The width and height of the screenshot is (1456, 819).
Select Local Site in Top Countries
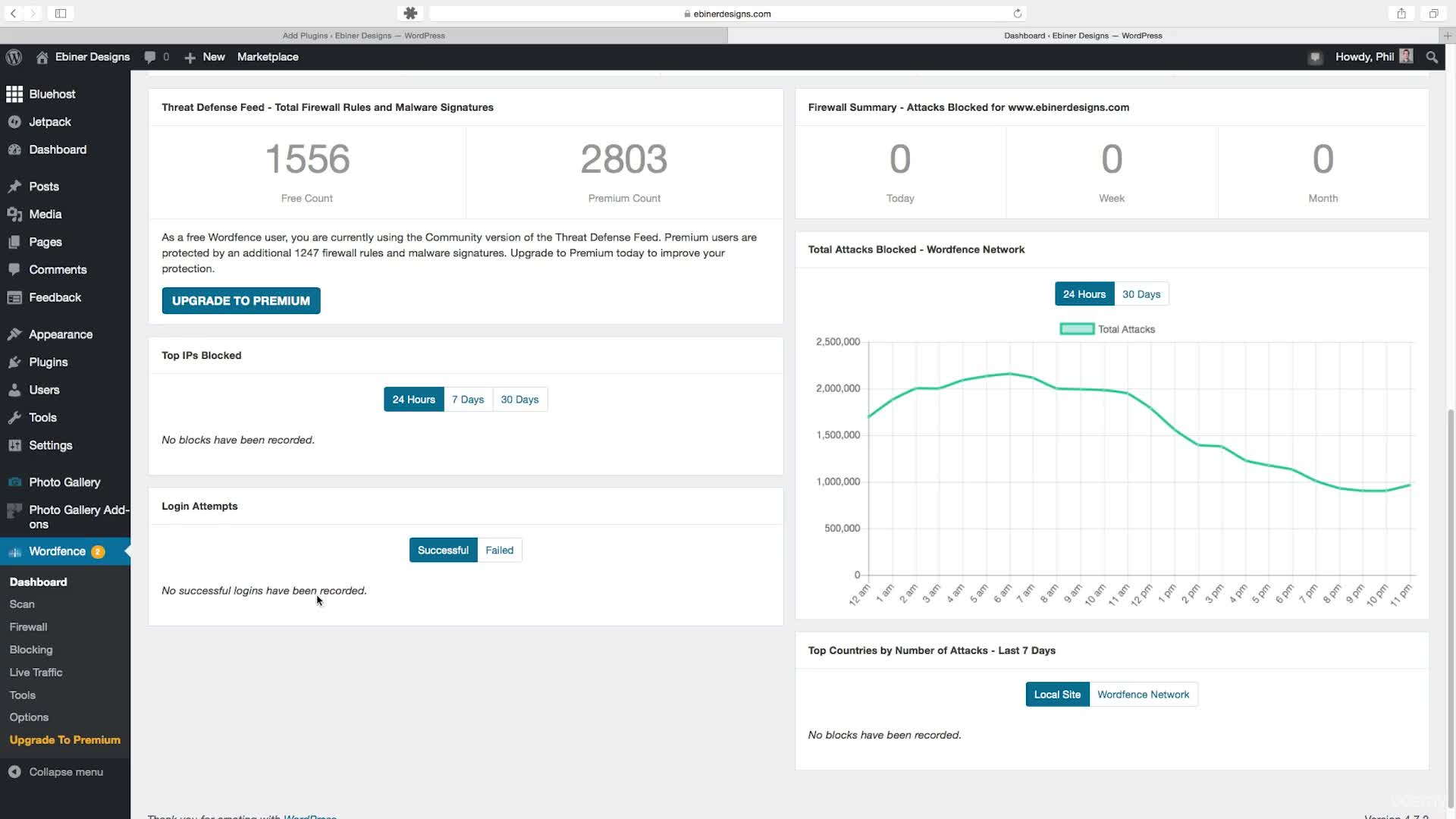(x=1057, y=695)
